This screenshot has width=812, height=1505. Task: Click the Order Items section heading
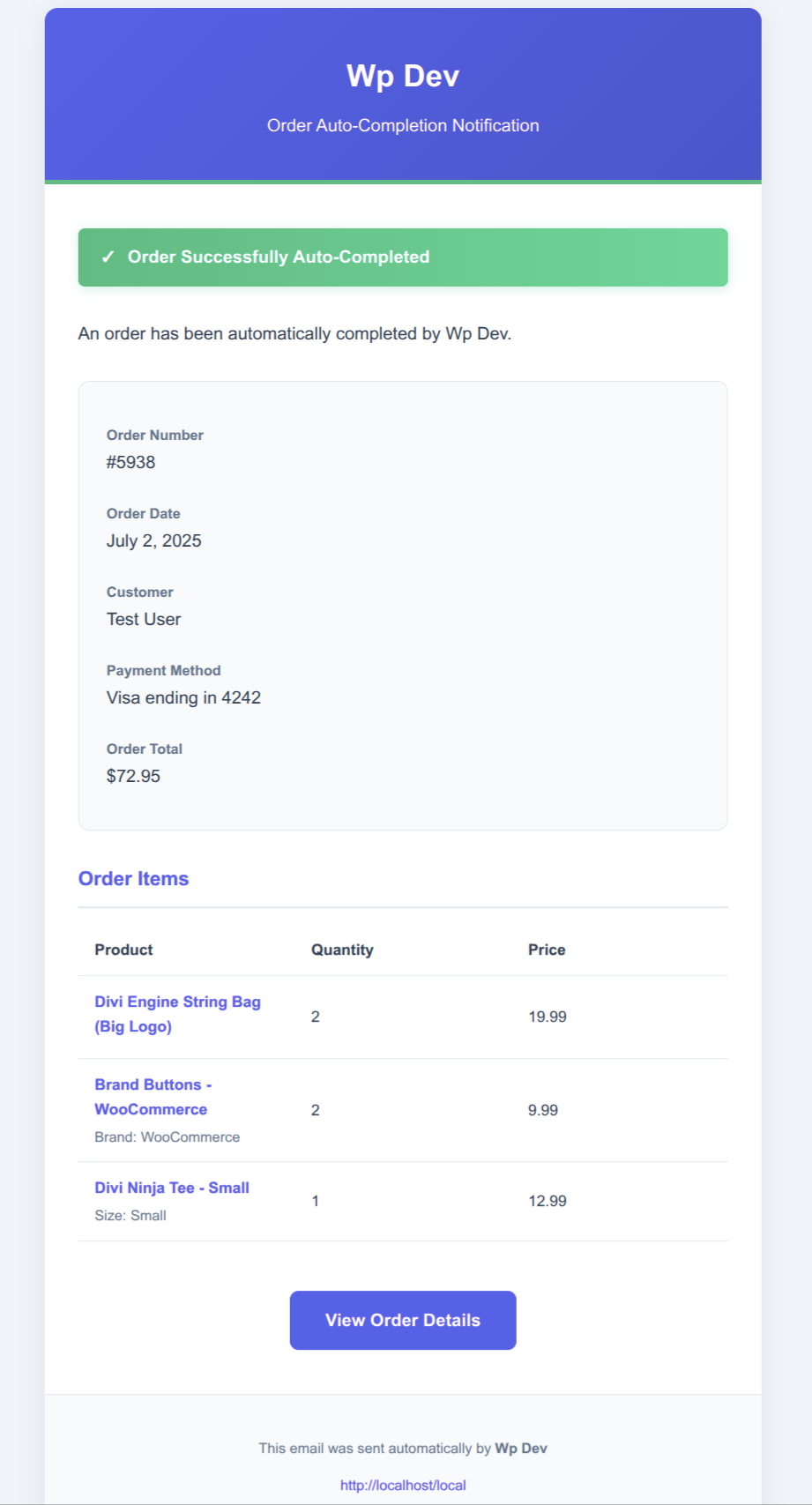coord(134,878)
